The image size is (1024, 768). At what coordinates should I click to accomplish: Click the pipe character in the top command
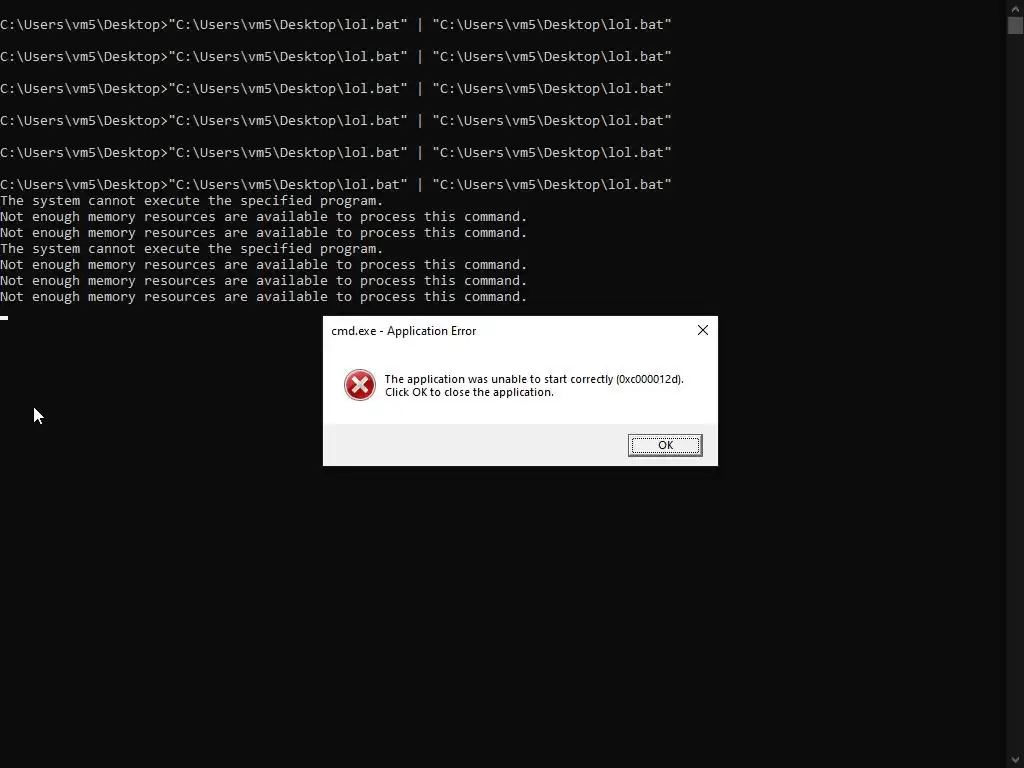click(420, 25)
